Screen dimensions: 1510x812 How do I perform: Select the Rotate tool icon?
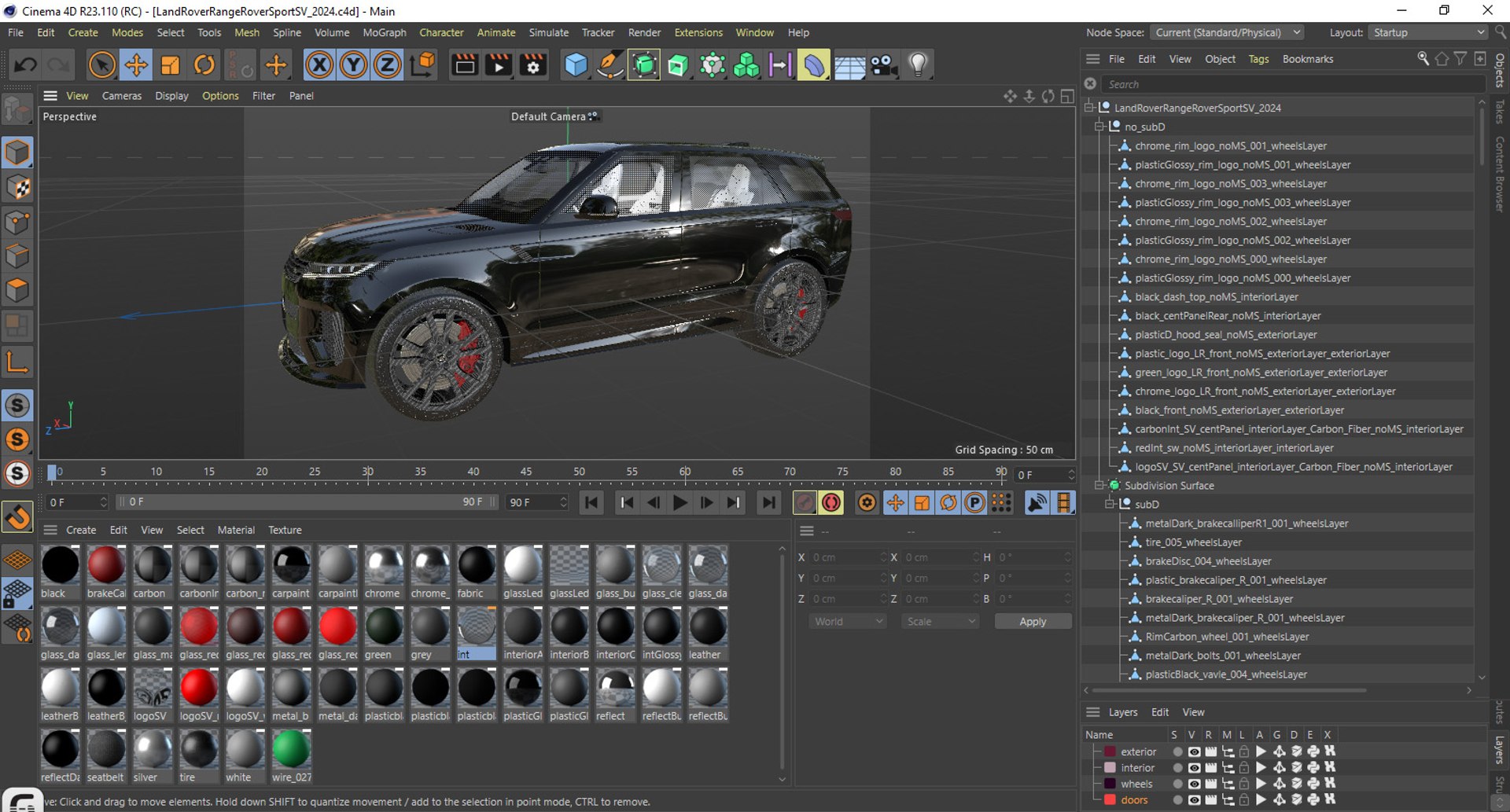coord(204,65)
